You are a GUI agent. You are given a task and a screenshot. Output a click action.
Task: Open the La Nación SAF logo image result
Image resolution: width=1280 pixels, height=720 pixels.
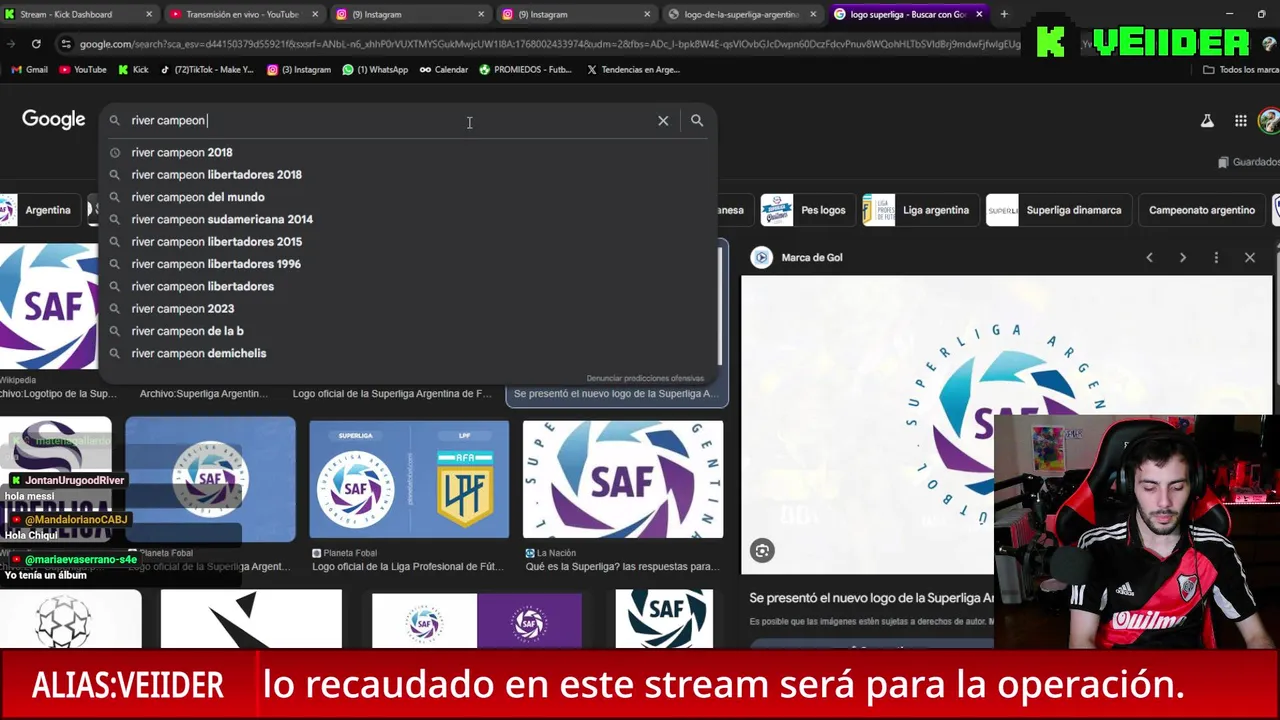tap(623, 479)
